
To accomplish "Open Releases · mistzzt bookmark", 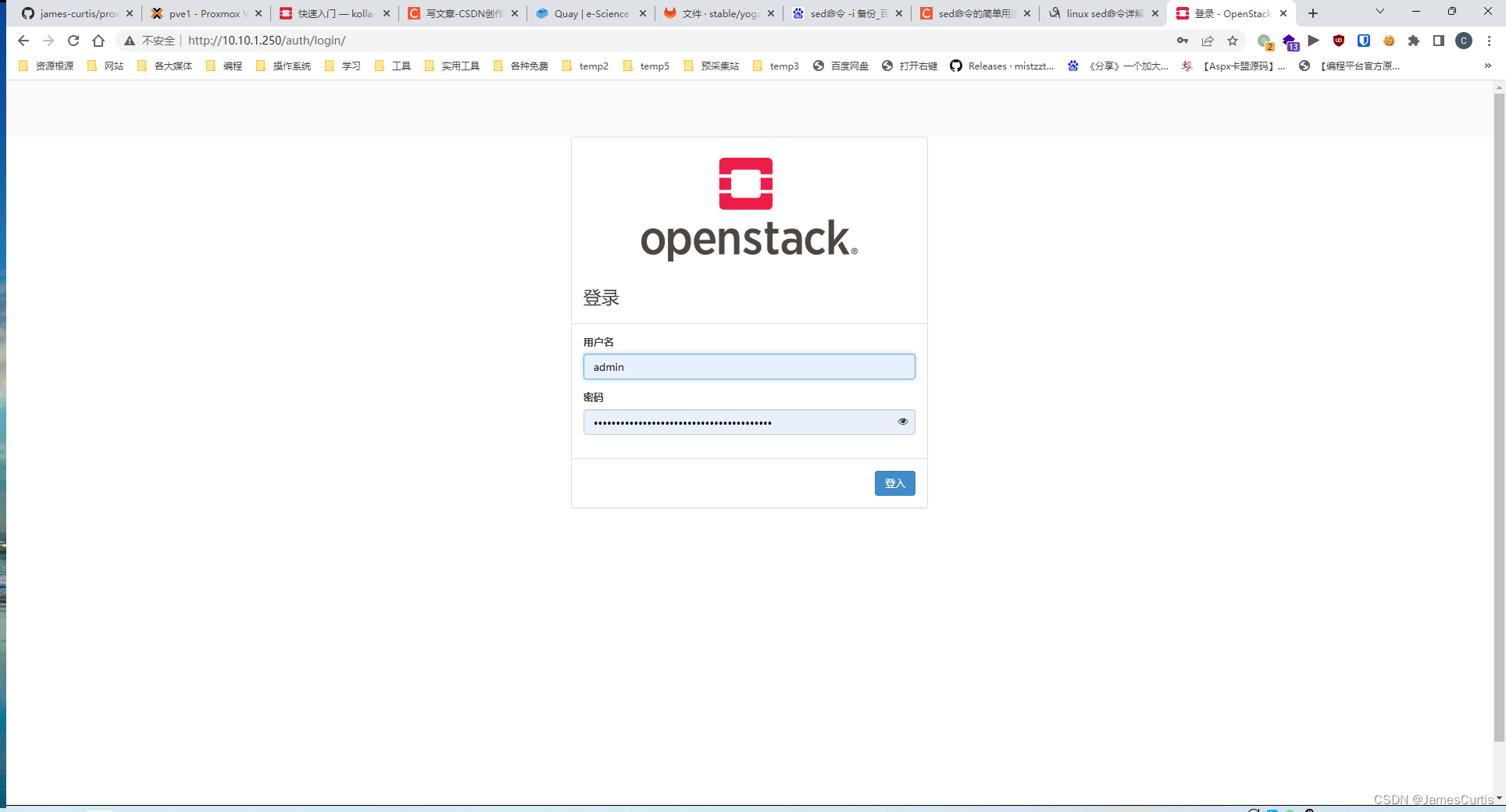I will 1002,66.
